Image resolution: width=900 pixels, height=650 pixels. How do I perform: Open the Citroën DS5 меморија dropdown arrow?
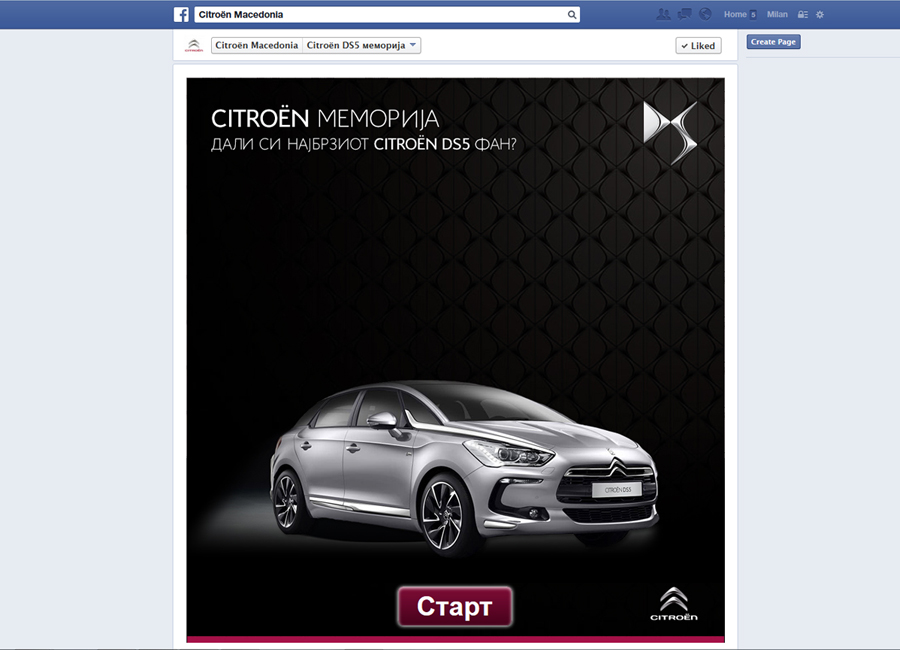pyautogui.click(x=413, y=45)
